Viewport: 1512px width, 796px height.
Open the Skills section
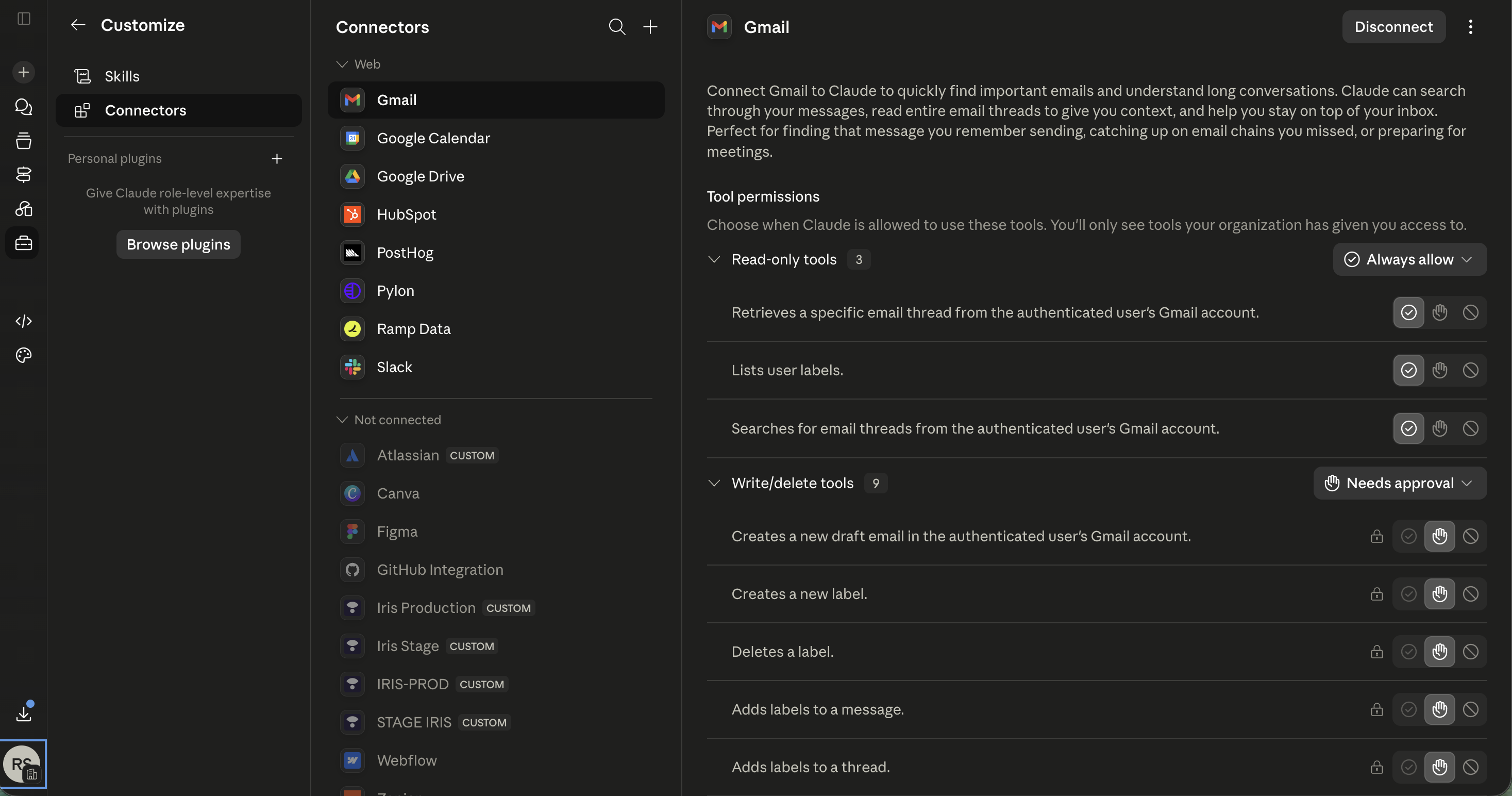[x=178, y=76]
